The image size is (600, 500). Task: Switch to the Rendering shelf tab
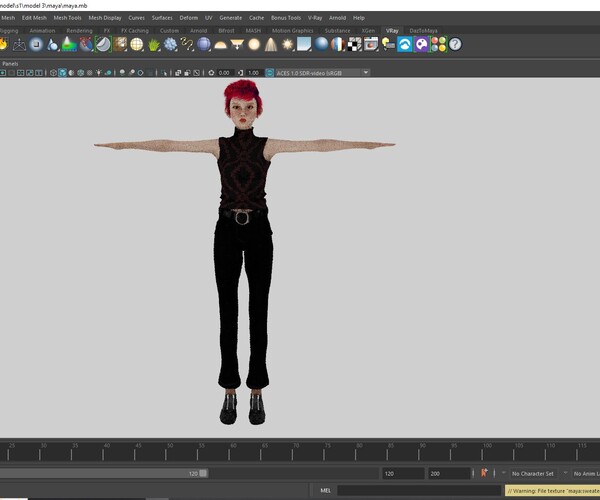(x=80, y=31)
